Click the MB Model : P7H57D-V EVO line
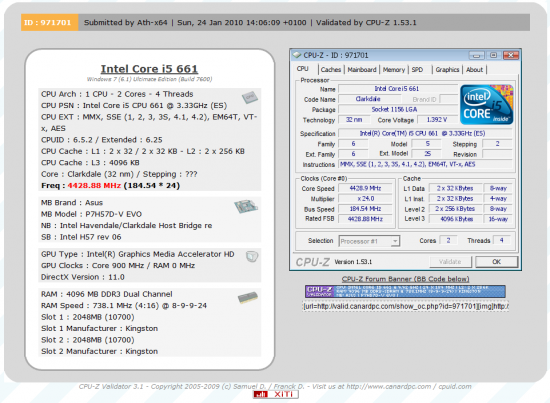The image size is (550, 403). click(x=91, y=214)
